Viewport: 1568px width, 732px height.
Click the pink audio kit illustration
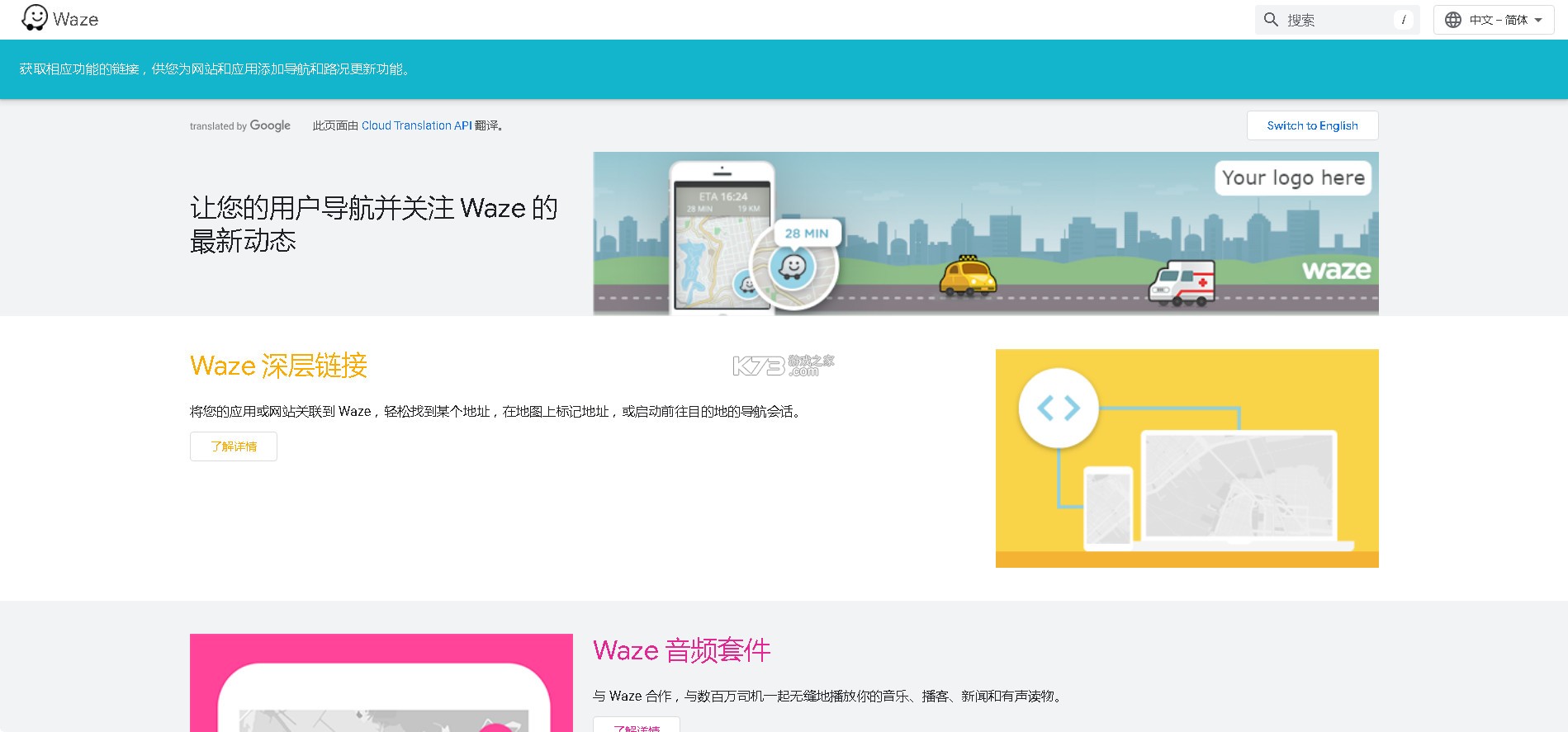coord(381,682)
